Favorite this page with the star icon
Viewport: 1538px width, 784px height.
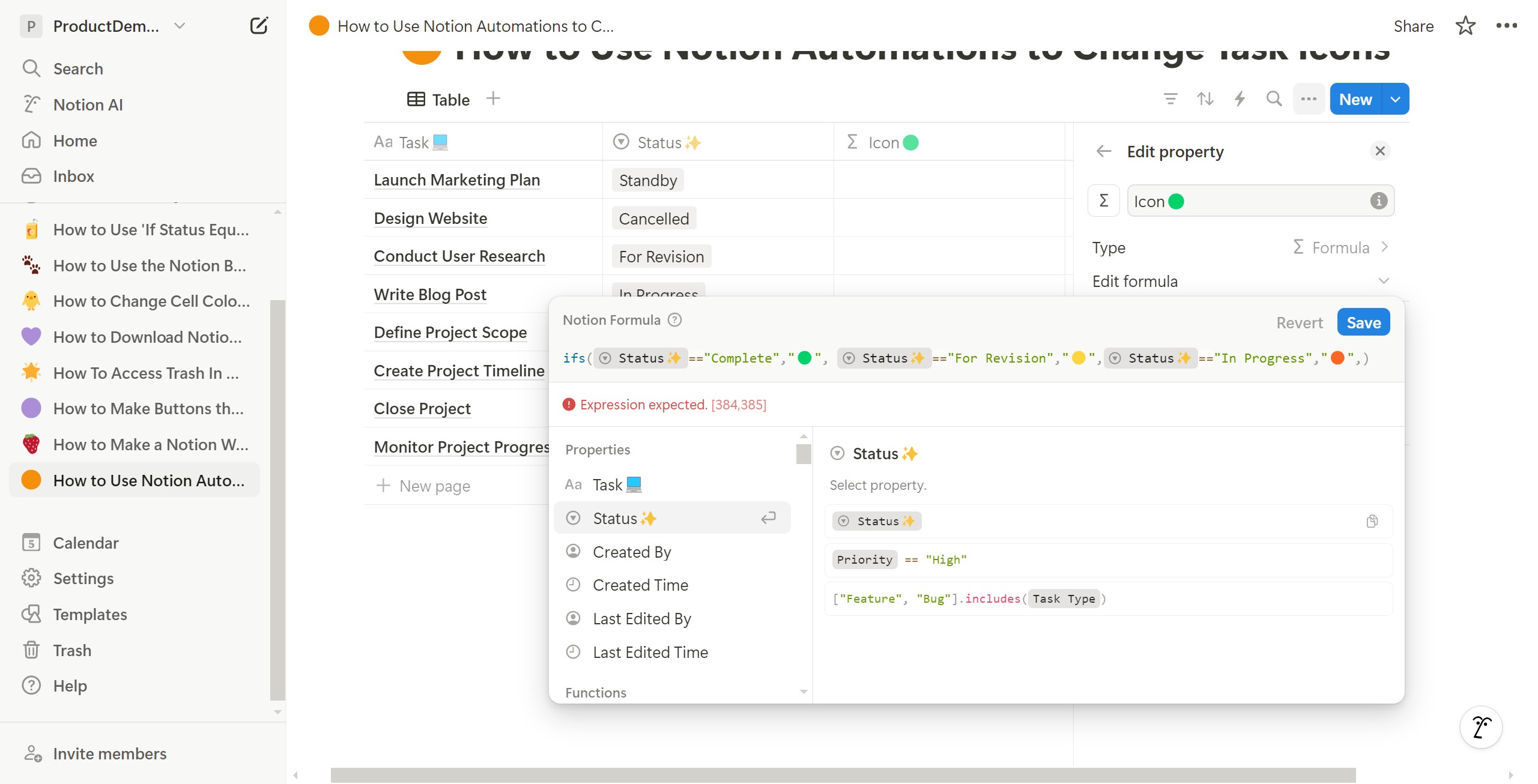click(x=1465, y=26)
